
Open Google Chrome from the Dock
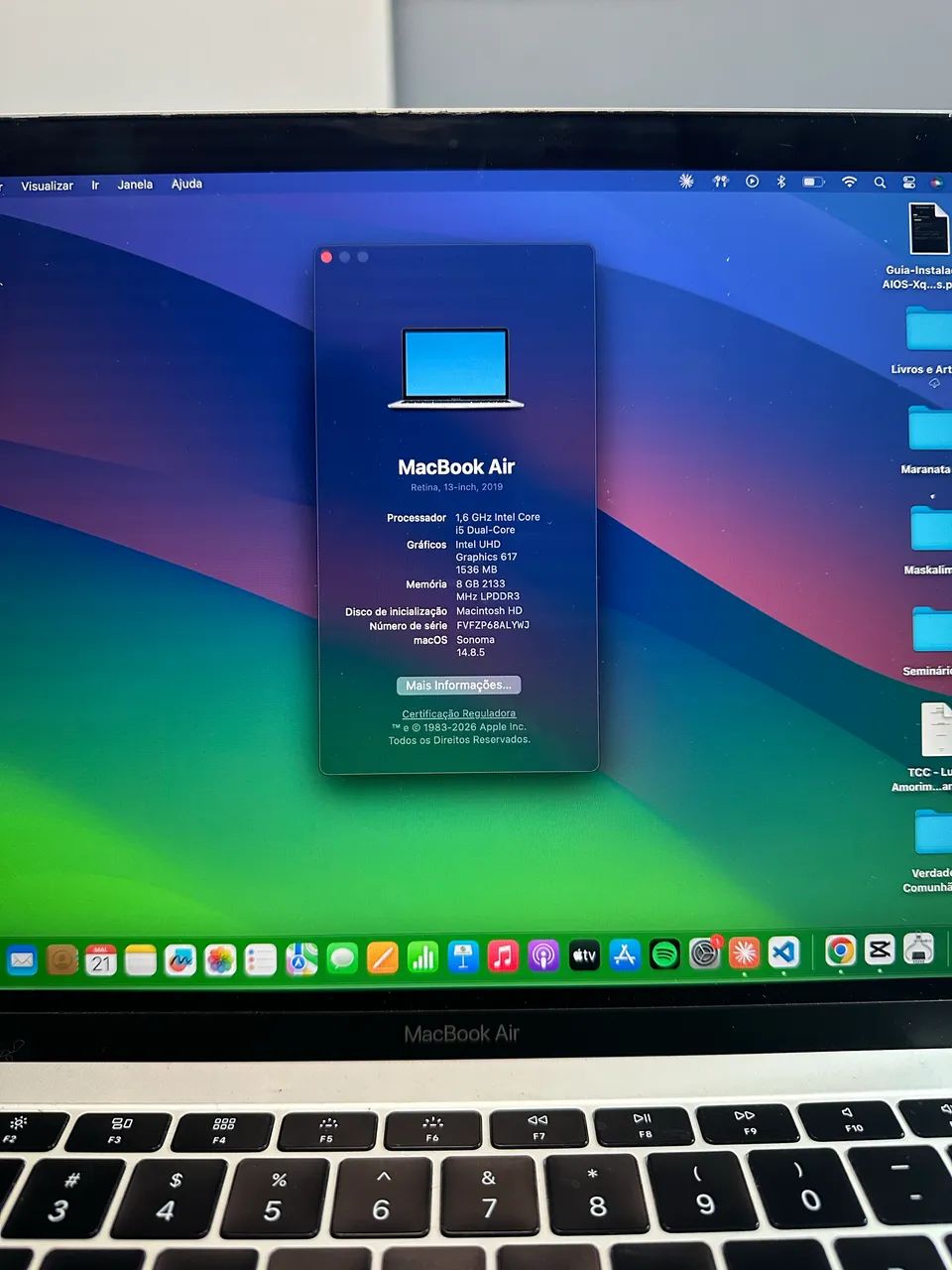point(840,951)
